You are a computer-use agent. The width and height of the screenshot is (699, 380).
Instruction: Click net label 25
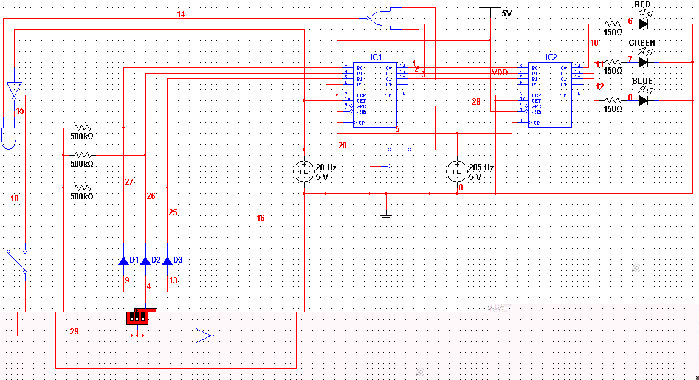173,212
